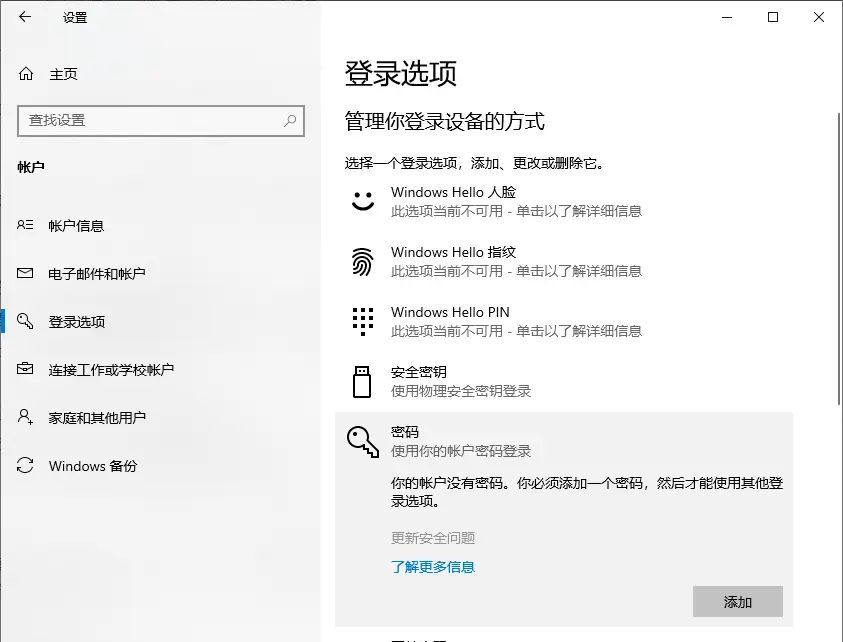The image size is (843, 642).
Task: Maximize the 设置 window
Action: [x=773, y=17]
